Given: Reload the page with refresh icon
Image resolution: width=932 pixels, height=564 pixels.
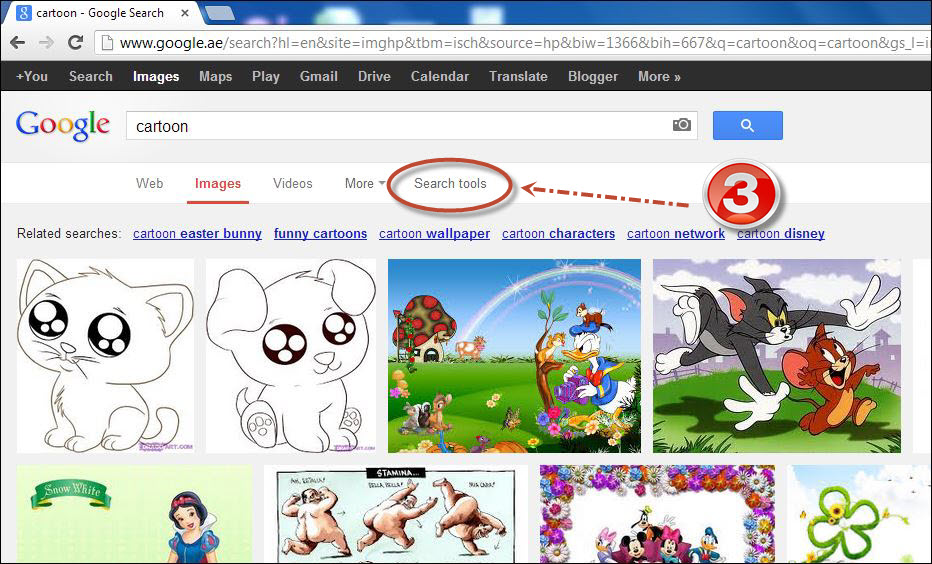Looking at the screenshot, I should point(75,43).
